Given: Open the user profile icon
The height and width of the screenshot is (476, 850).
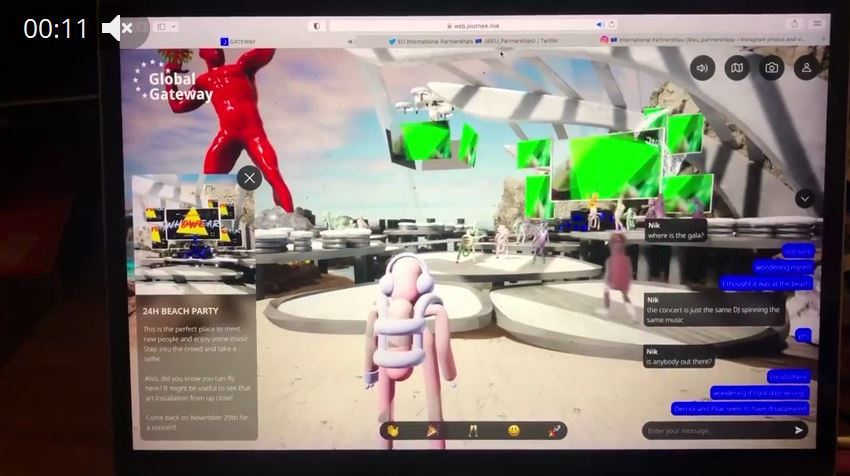Looking at the screenshot, I should pos(806,68).
